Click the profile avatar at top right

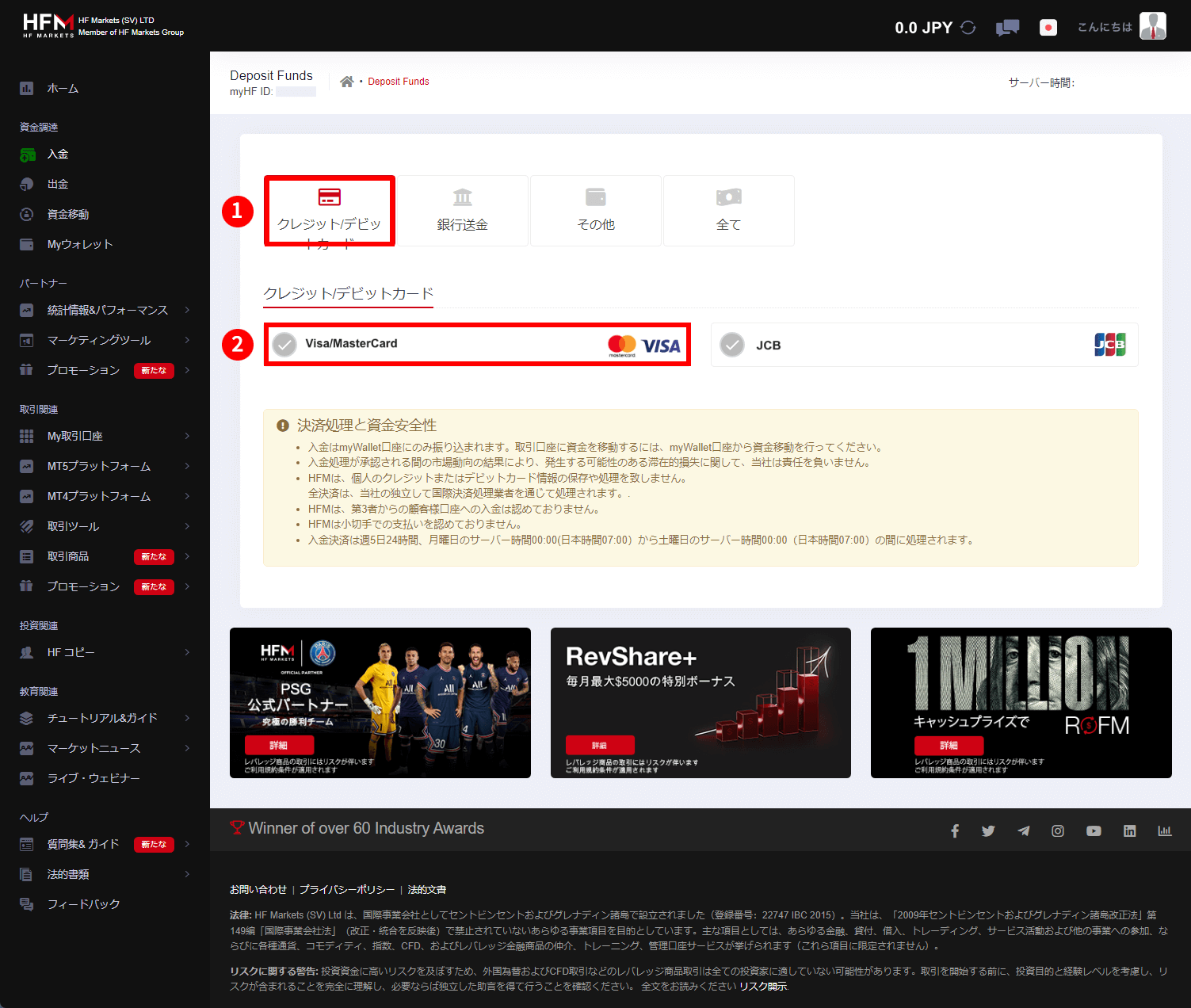[1153, 25]
